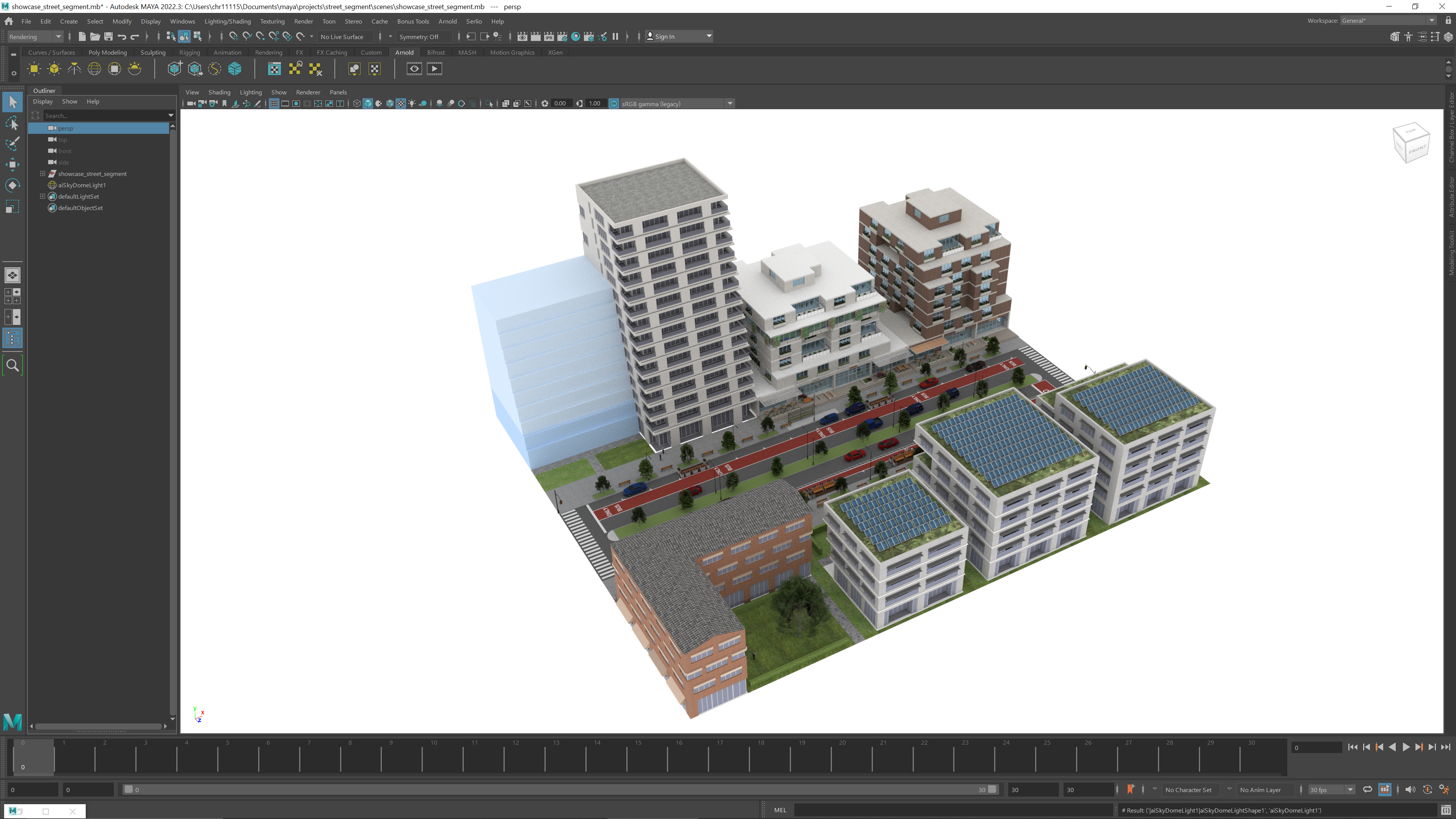
Task: Create Arnold Curve Collector shelf icon
Action: (215, 69)
